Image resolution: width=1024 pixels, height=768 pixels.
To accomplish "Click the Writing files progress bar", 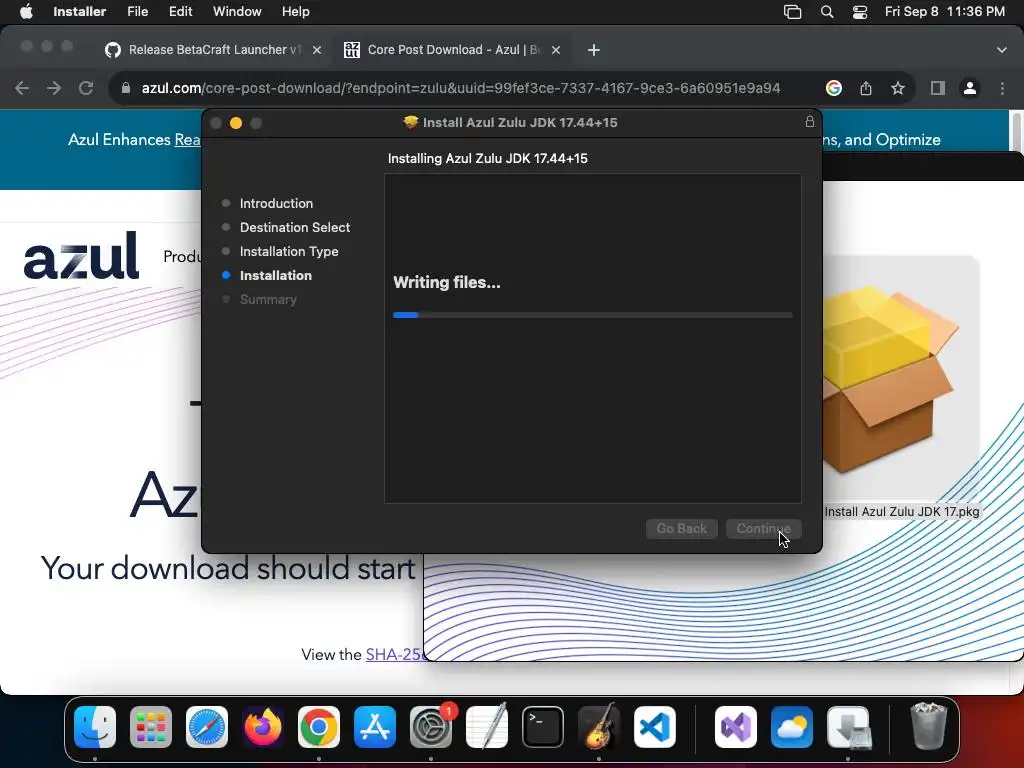I will pyautogui.click(x=592, y=315).
